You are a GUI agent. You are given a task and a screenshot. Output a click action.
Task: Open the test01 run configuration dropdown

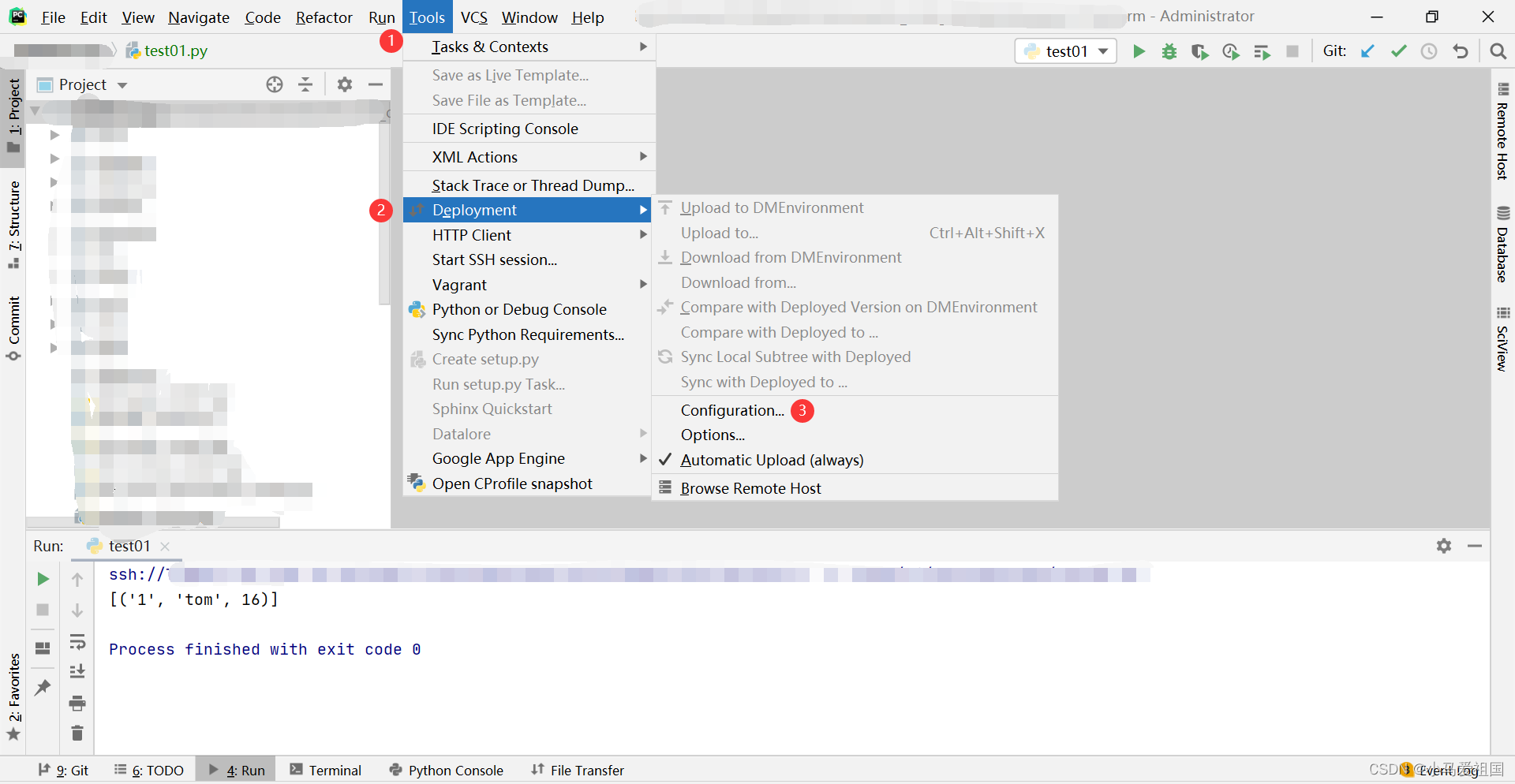tap(1065, 51)
